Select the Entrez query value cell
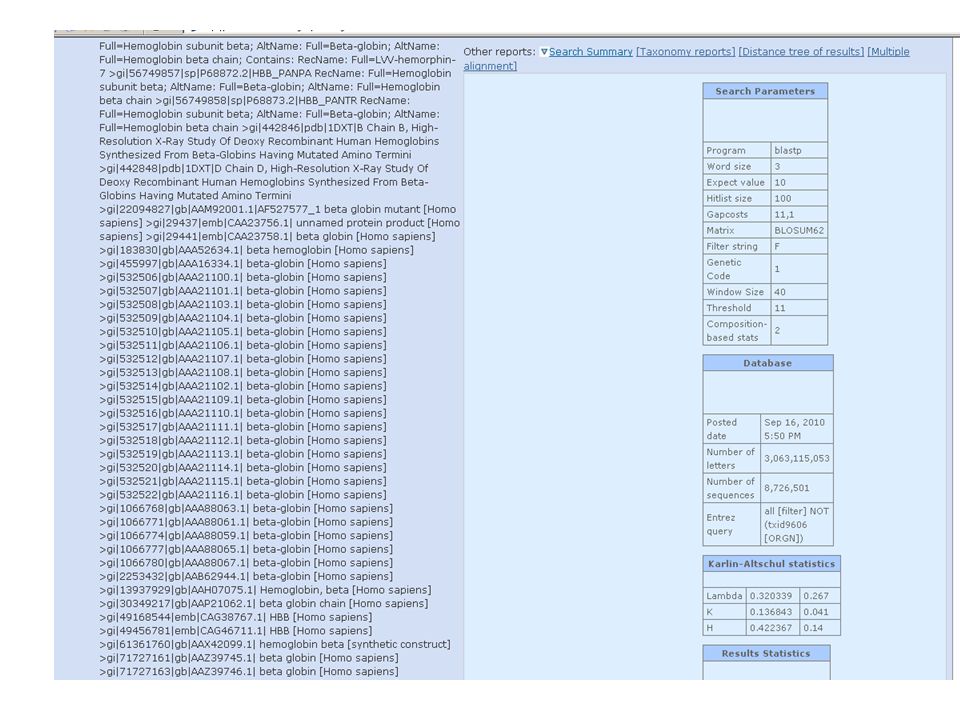This screenshot has width=960, height=720. click(797, 525)
